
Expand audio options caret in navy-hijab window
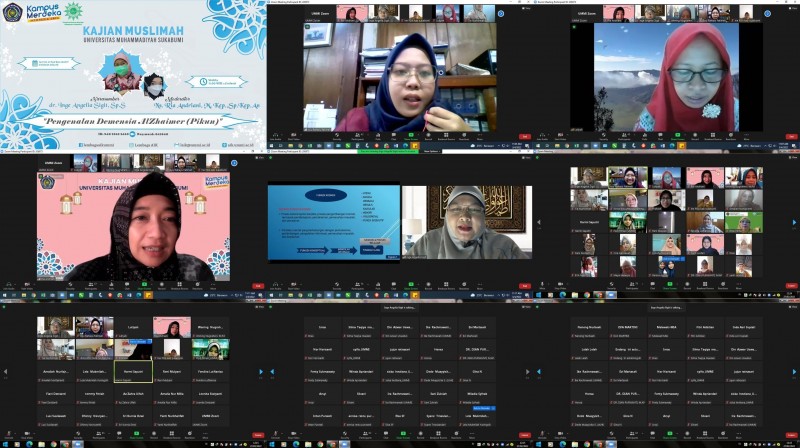(282, 135)
